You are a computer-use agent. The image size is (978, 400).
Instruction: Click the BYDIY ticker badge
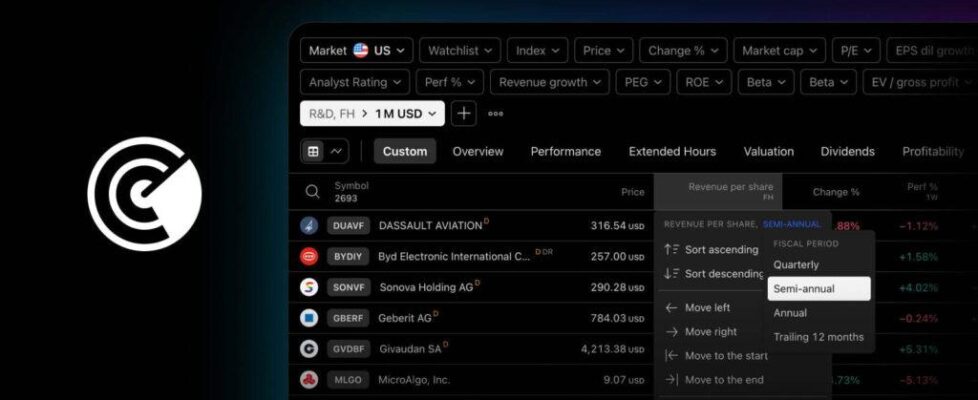[x=348, y=256]
